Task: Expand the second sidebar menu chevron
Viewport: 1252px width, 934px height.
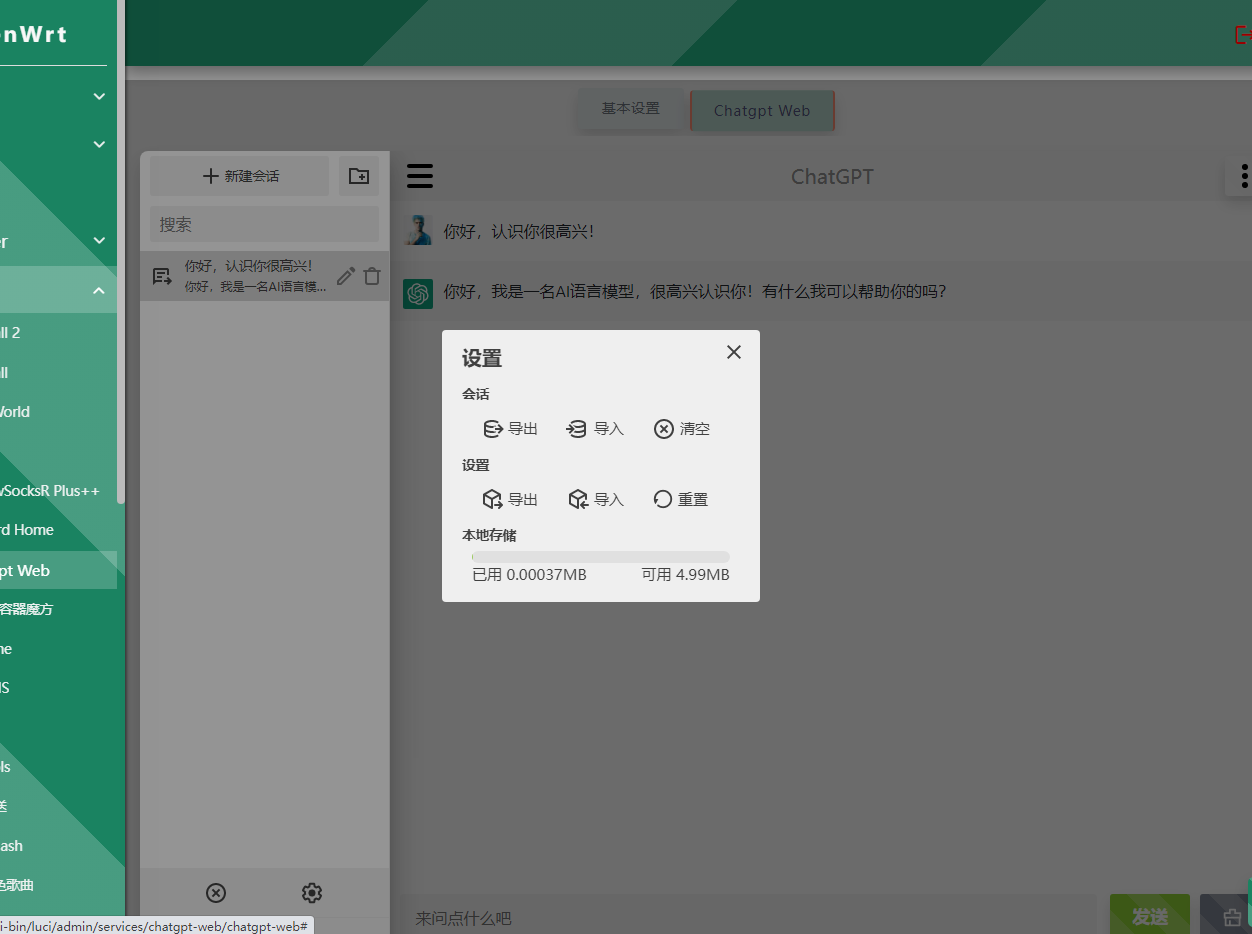Action: pyautogui.click(x=99, y=145)
